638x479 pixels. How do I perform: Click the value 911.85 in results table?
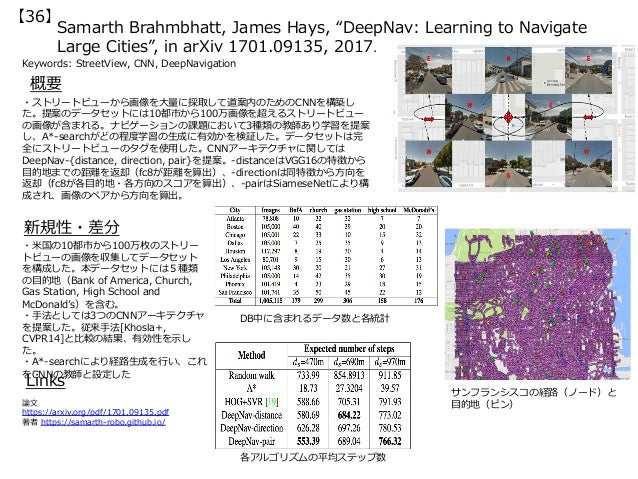coord(389,375)
